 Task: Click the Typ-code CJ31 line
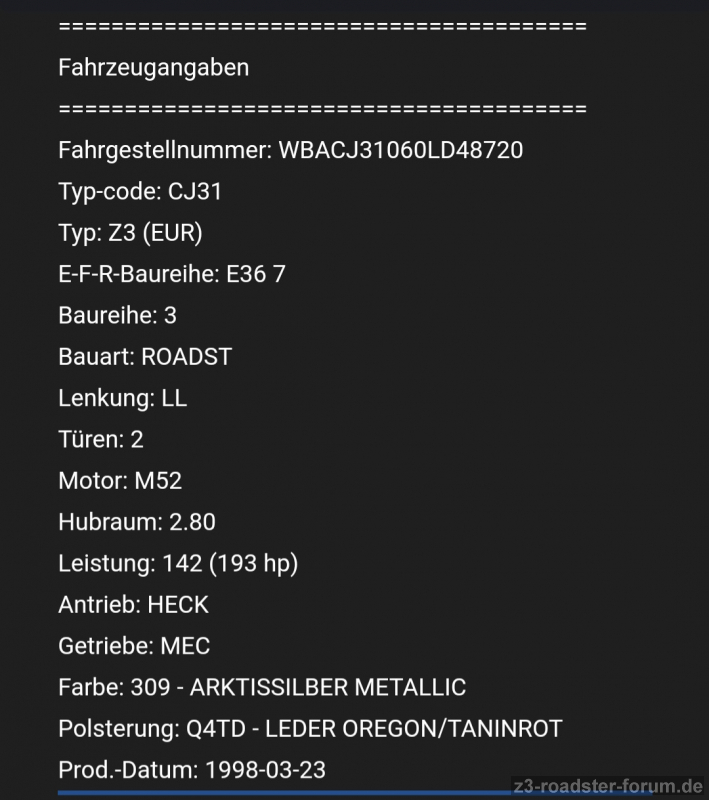tap(140, 192)
